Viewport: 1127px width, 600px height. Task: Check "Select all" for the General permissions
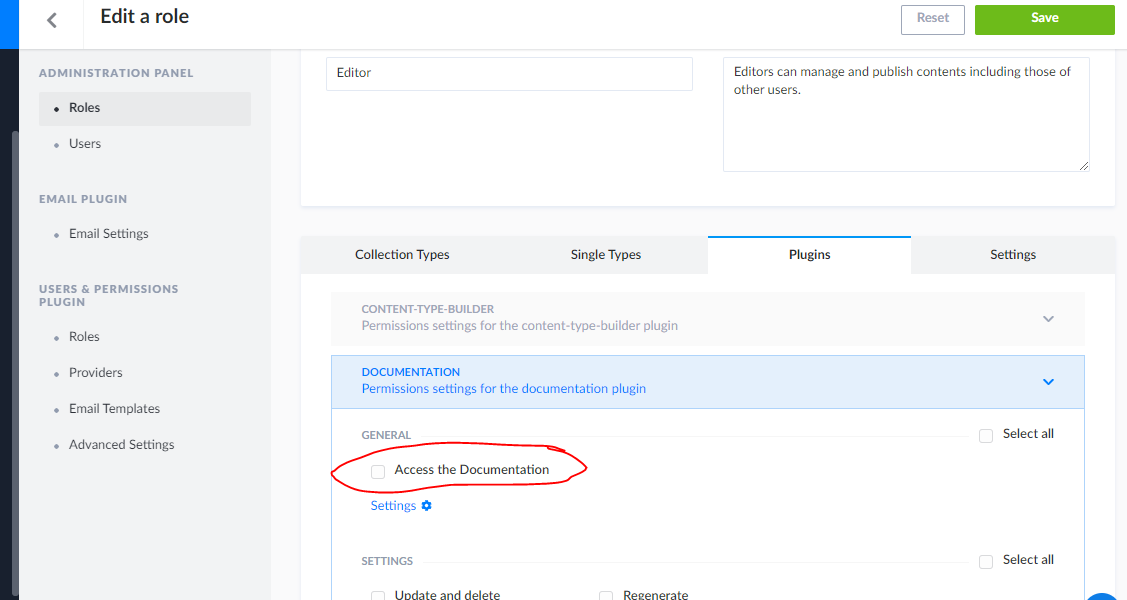pos(986,435)
